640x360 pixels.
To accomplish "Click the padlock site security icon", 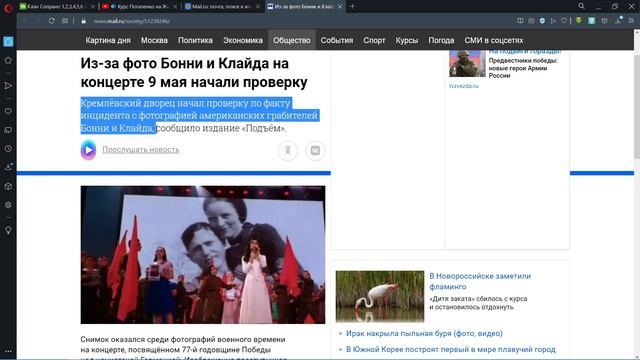I will [x=83, y=21].
